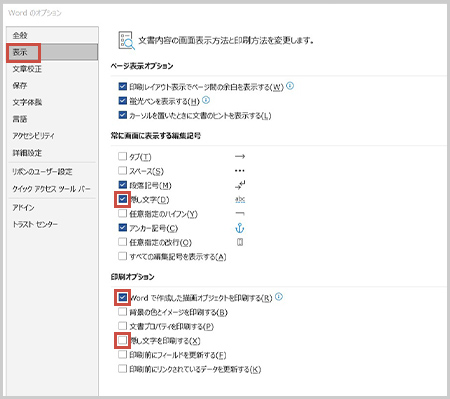Click info icon beside ページ間の余白を表示する
The width and height of the screenshot is (450, 399).
pyautogui.click(x=290, y=86)
